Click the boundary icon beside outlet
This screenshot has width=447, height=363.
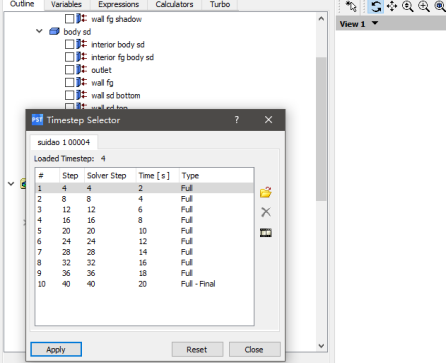click(x=81, y=70)
